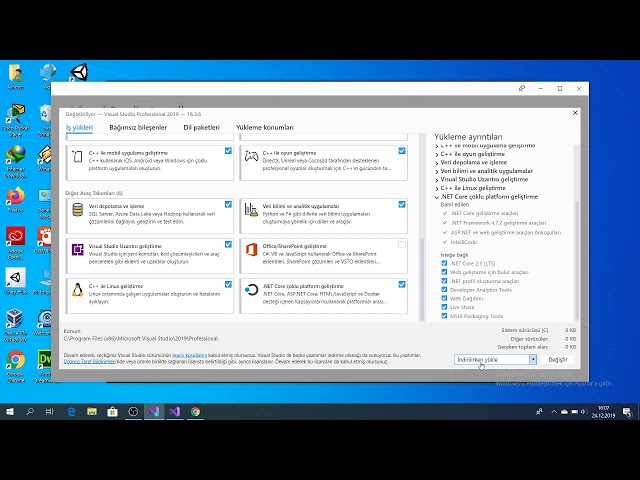Open the notification center icon
The image size is (640, 480).
point(627,412)
